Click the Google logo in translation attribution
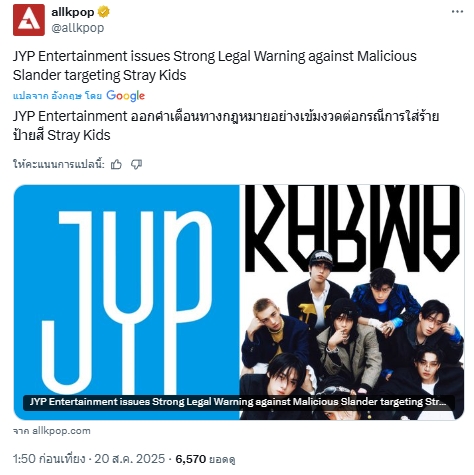 tap(125, 96)
